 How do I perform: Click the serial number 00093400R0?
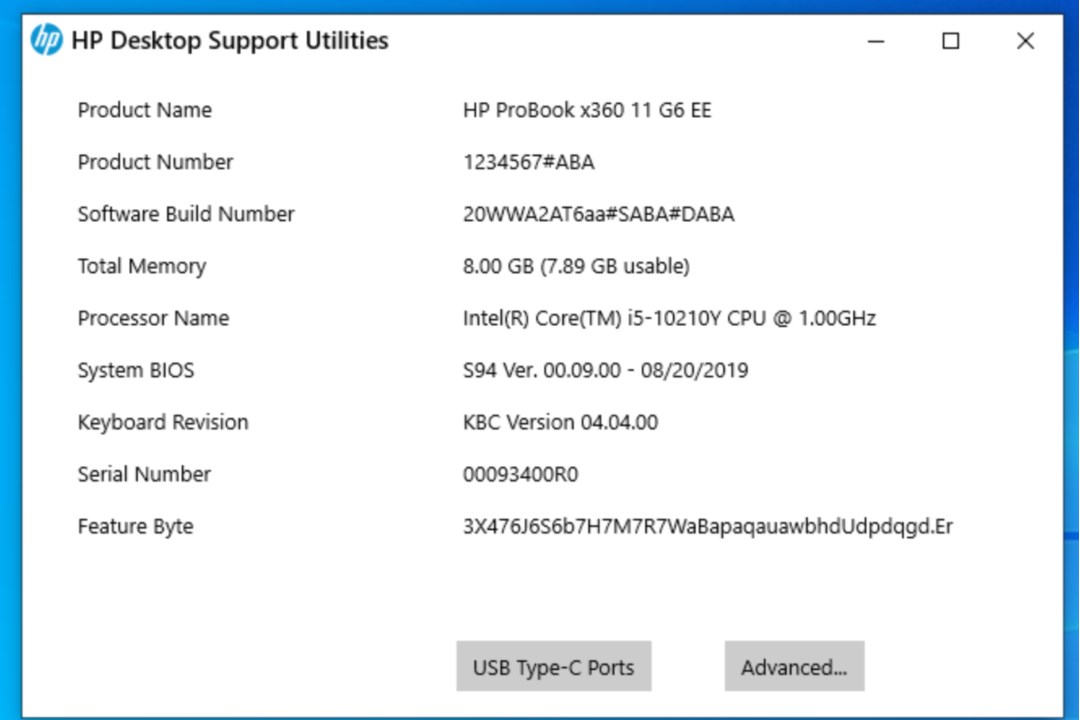point(520,474)
